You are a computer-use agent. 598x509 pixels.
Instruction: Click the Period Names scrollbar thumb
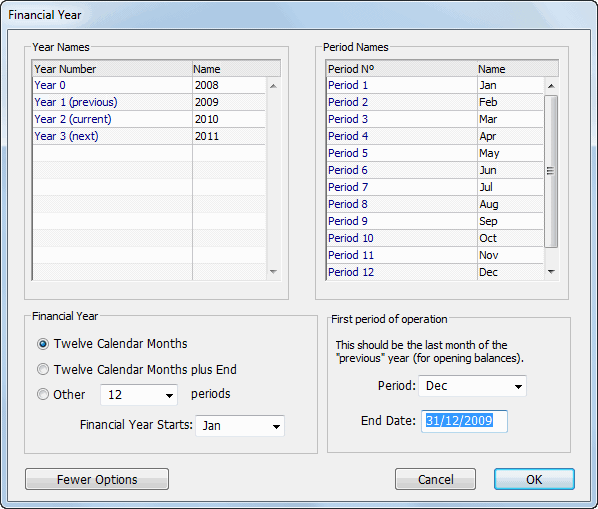(551, 171)
